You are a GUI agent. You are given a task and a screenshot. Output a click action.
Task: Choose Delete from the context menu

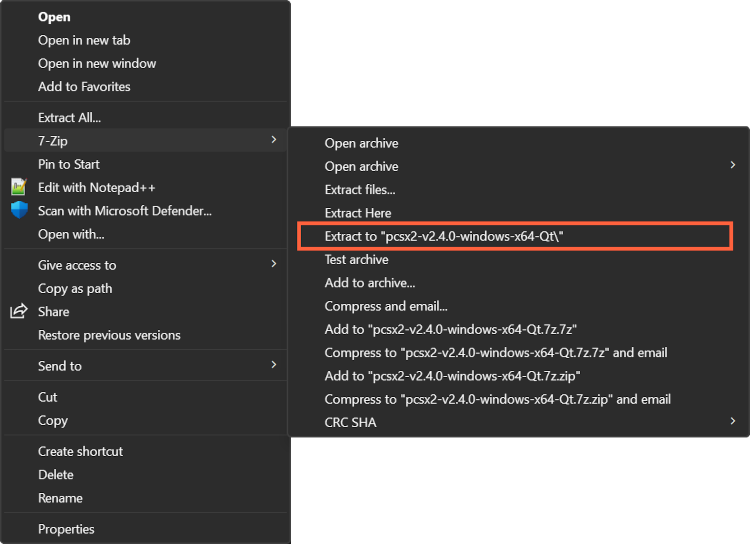pos(145,475)
